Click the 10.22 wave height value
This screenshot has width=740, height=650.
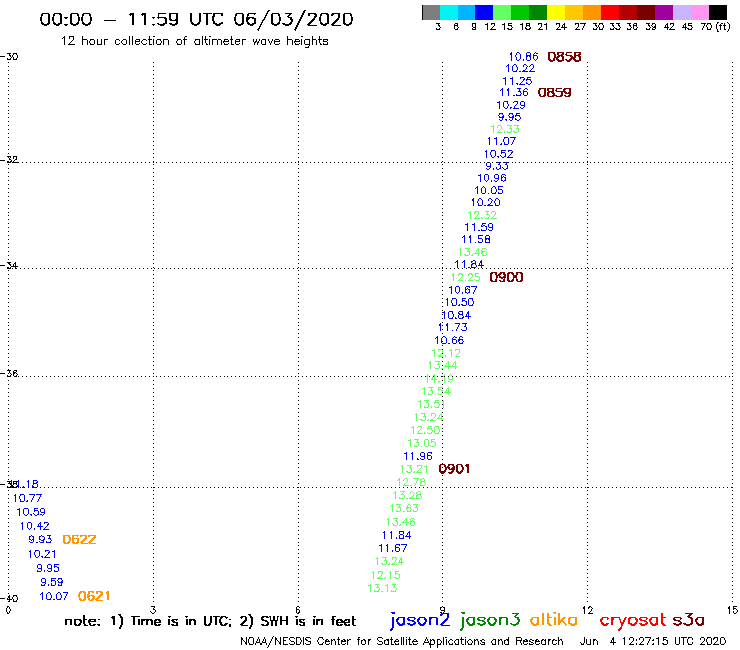click(x=520, y=68)
